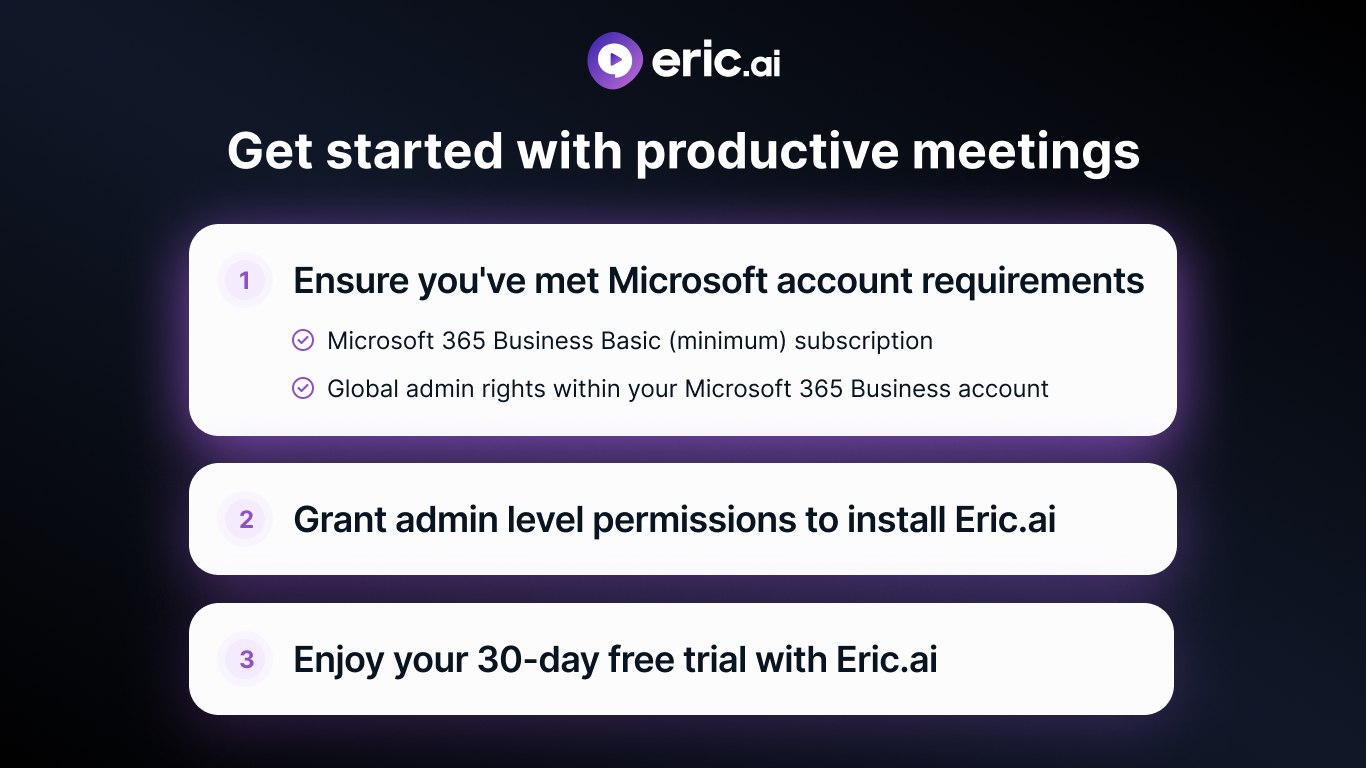This screenshot has height=768, width=1366.
Task: Click the Eric.ai purple play logo icon
Action: 614,61
